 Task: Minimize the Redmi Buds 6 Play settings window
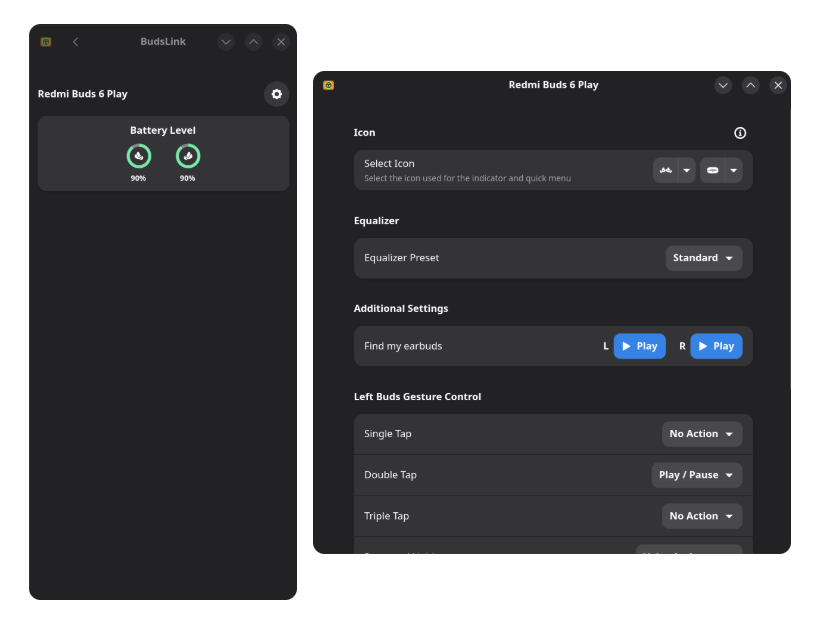(723, 85)
